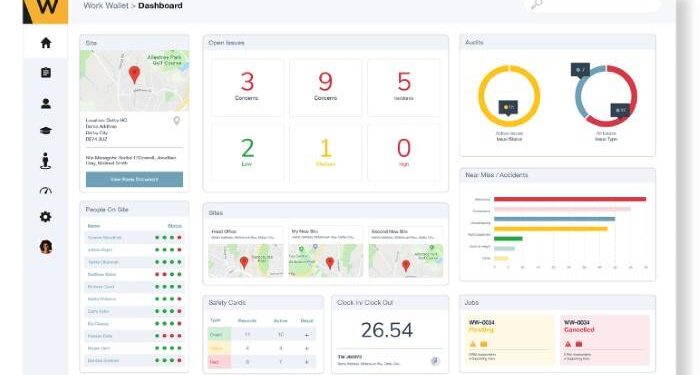
Task: Click the green bar in Near Miss chart
Action: pos(508,239)
